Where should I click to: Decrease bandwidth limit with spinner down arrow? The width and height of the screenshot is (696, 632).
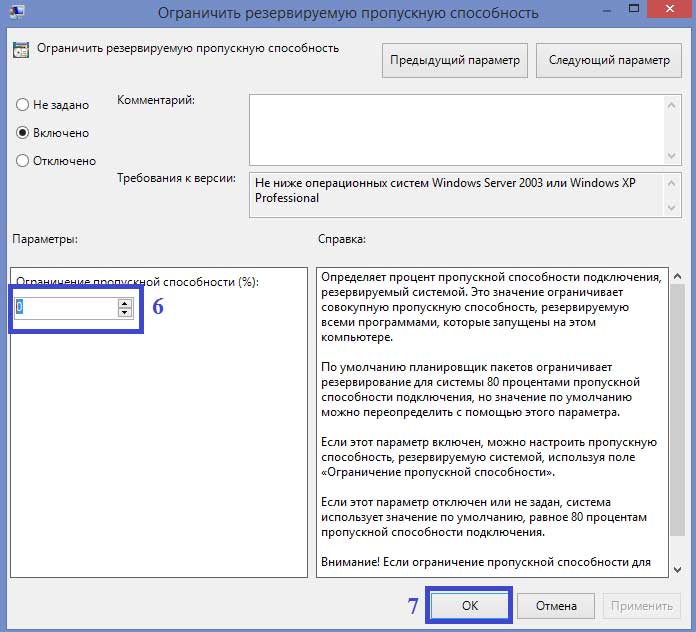click(x=125, y=313)
